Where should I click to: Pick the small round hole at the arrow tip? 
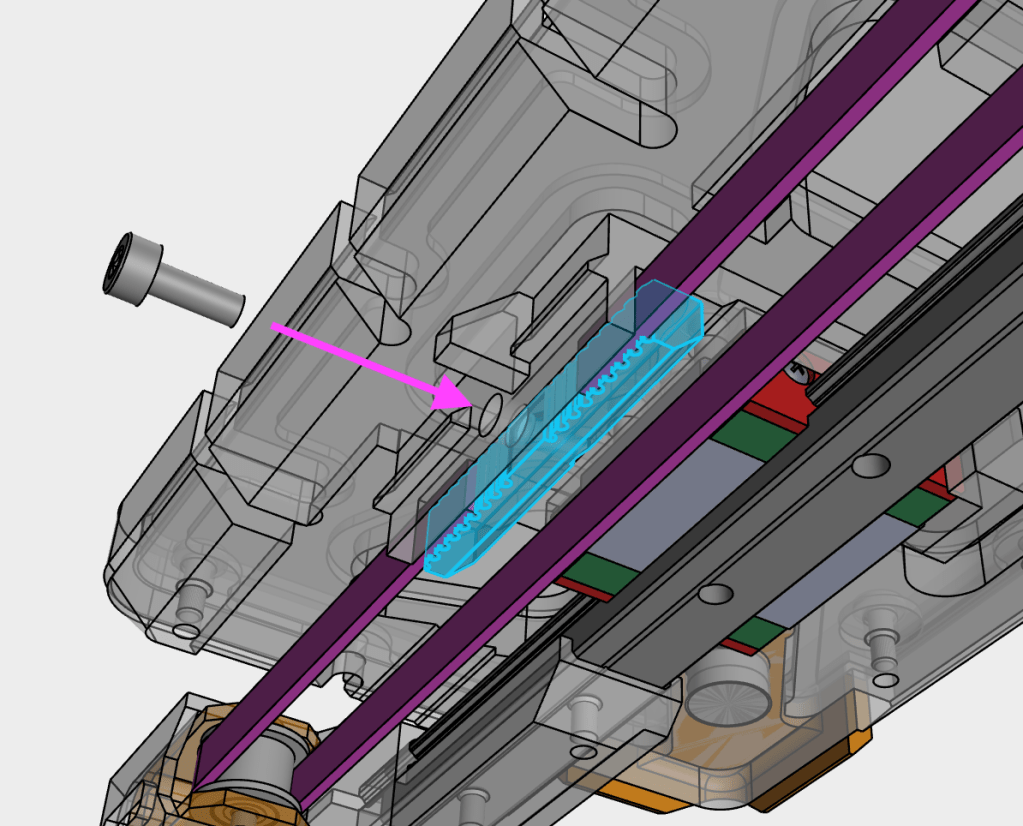[489, 412]
